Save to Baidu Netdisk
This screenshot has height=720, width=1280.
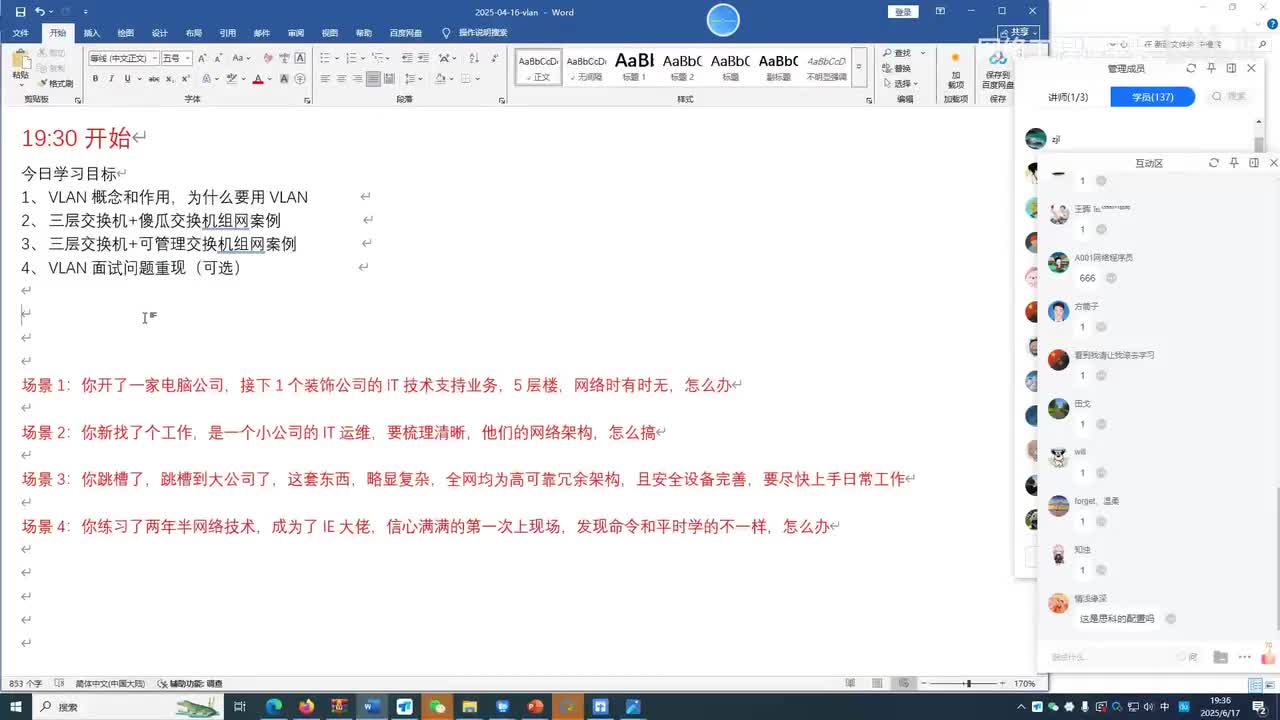[998, 70]
